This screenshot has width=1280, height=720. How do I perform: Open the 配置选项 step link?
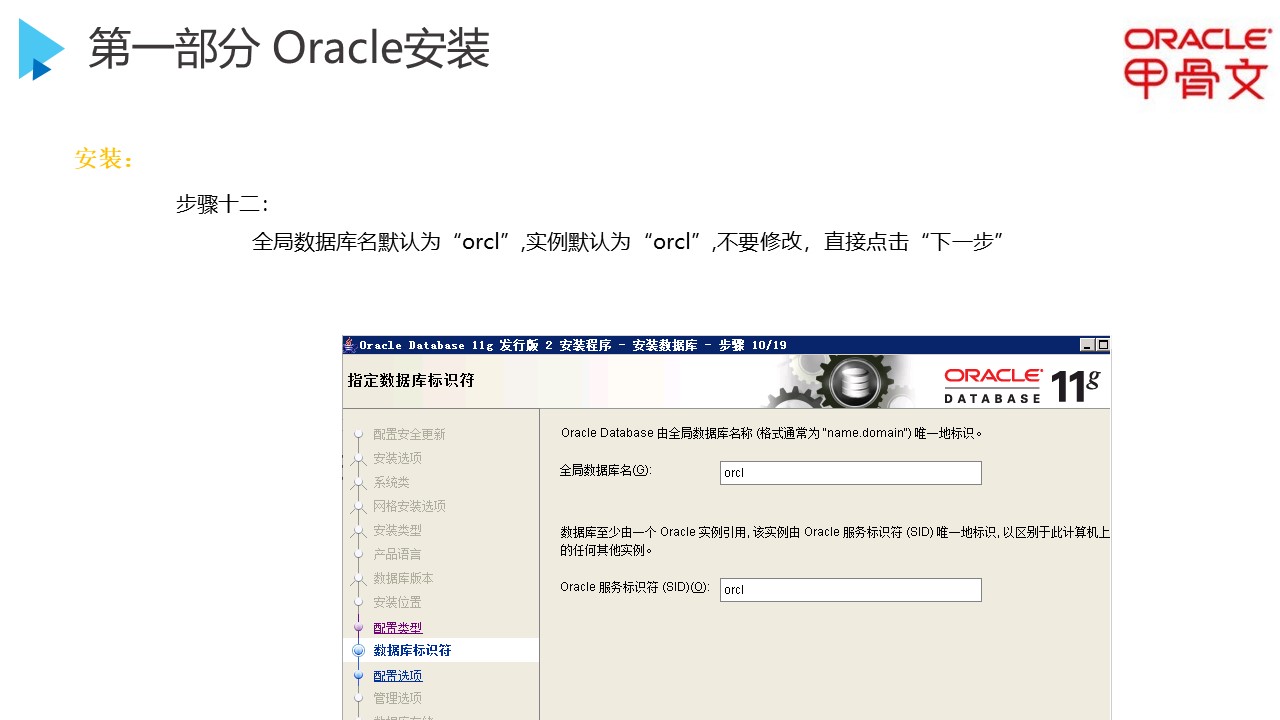pyautogui.click(x=398, y=676)
